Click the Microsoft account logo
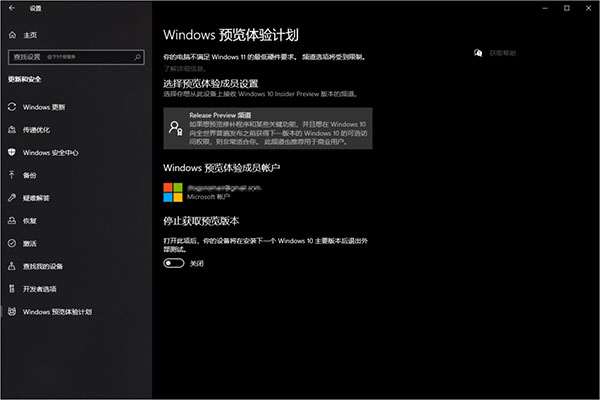Screen dimensions: 600x400 [173, 192]
